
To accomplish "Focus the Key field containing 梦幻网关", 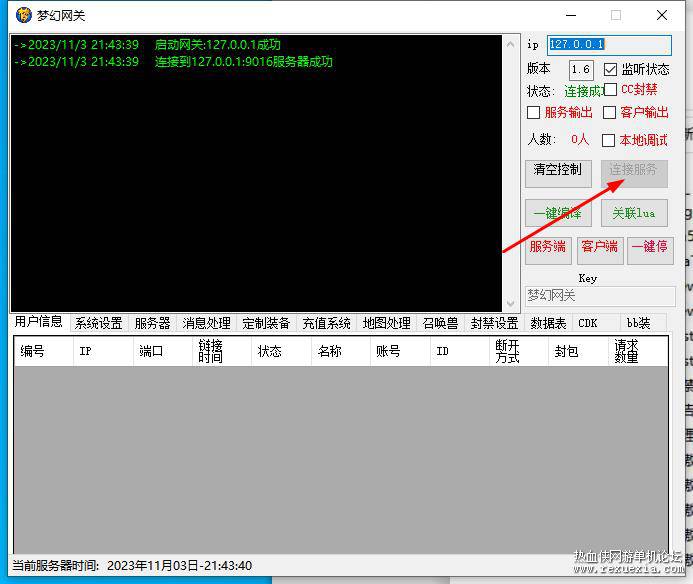I will [x=600, y=296].
